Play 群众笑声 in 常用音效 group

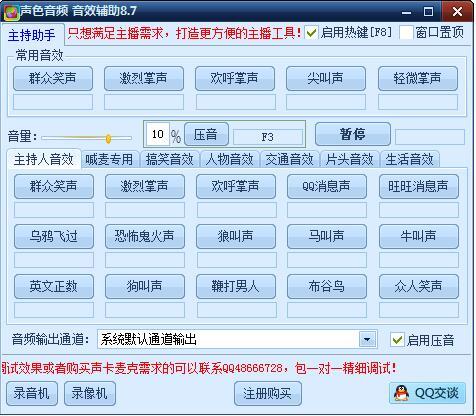[53, 79]
